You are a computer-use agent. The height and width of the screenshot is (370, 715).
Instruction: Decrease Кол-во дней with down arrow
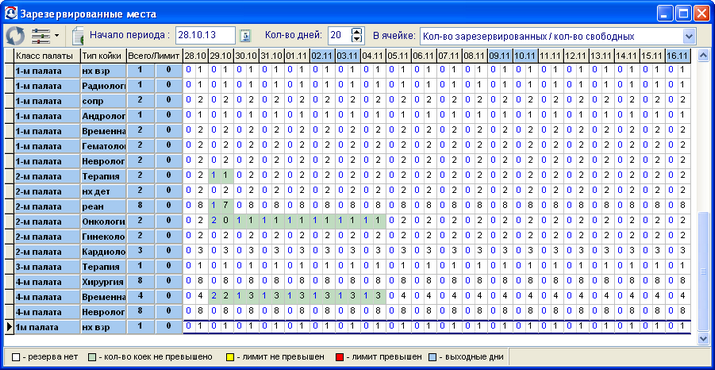[357, 39]
